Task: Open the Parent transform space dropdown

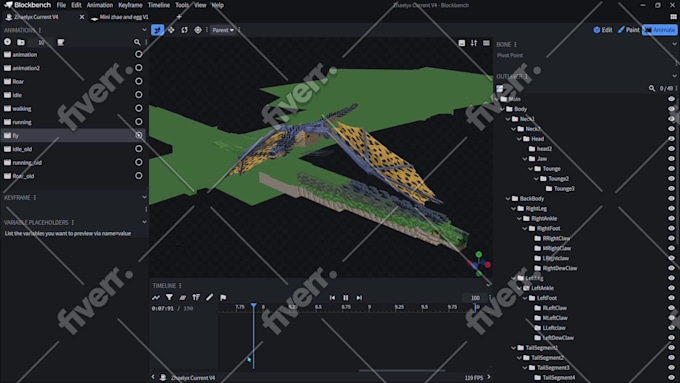Action: 223,30
